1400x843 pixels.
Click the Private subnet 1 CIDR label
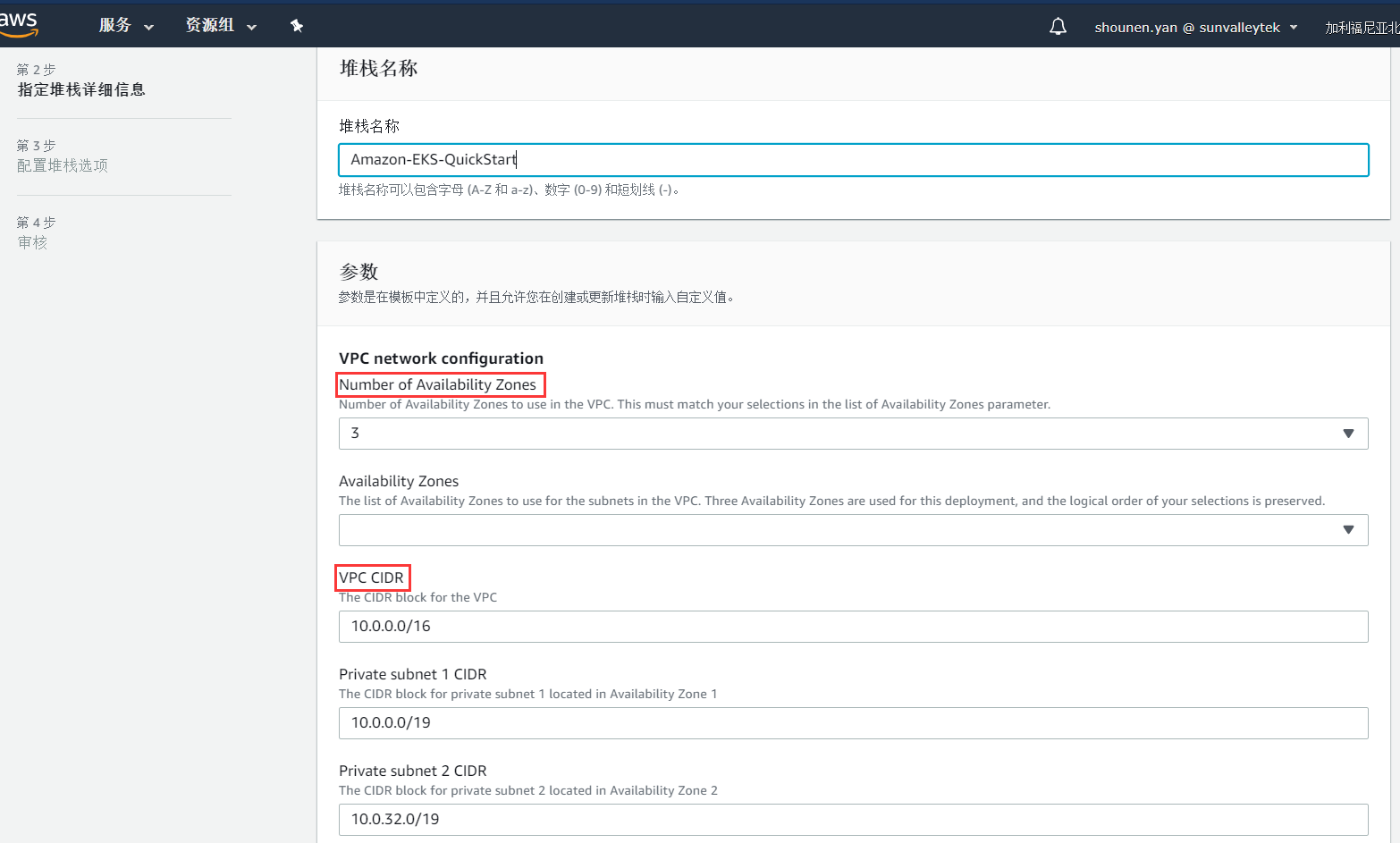pos(412,674)
